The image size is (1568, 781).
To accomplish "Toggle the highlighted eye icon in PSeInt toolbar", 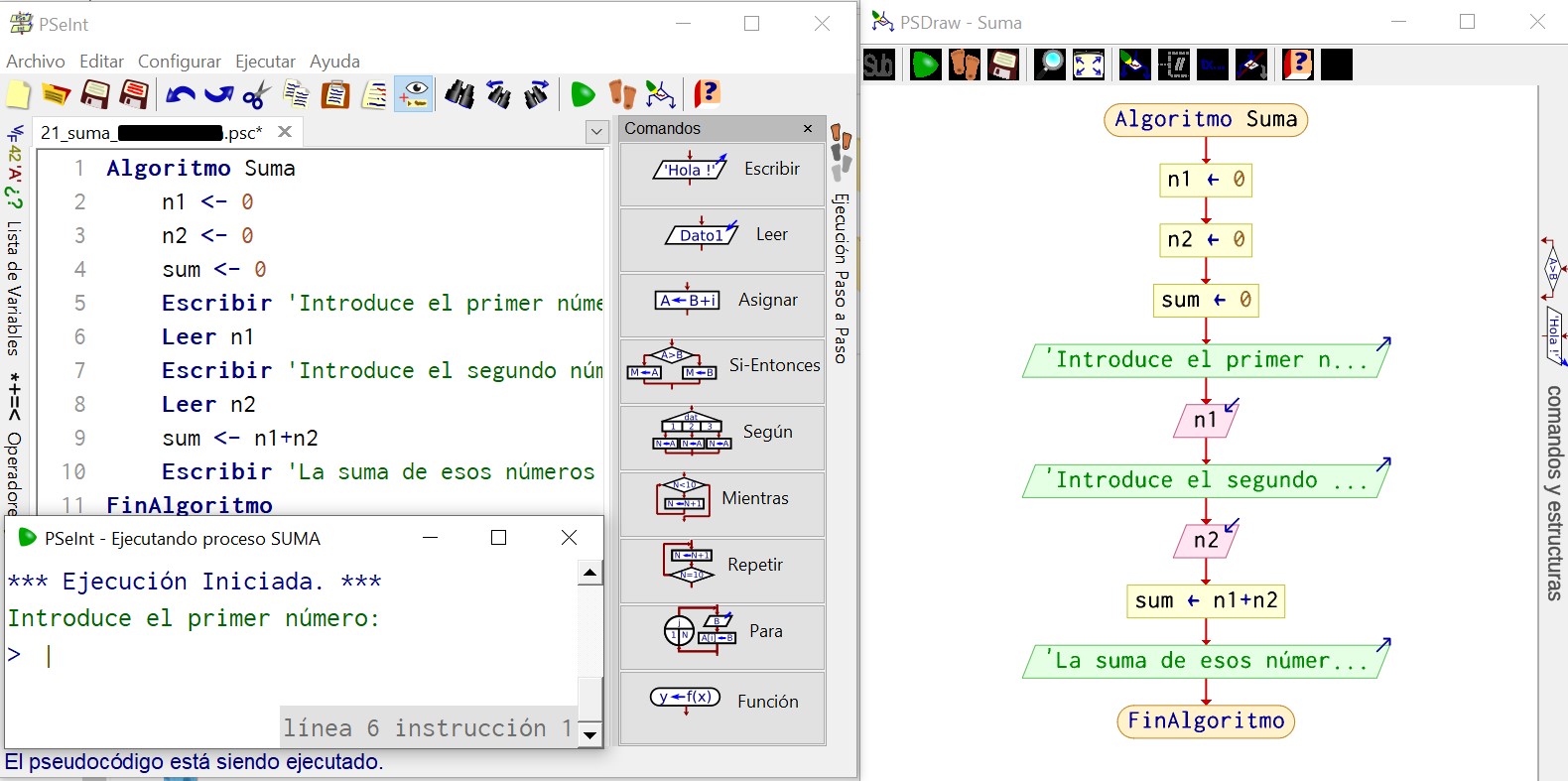I will click(414, 94).
